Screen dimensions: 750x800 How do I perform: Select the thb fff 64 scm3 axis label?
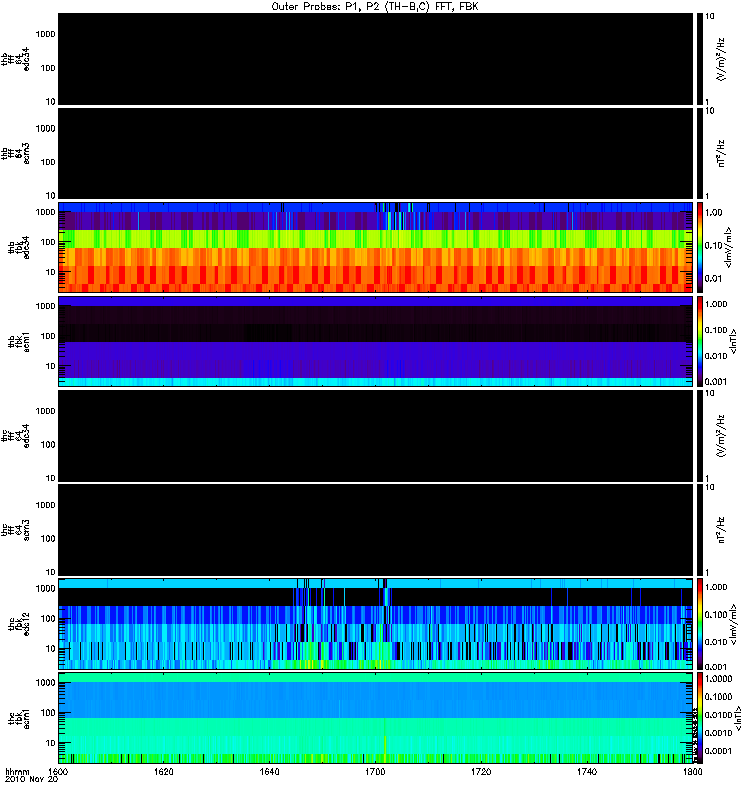click(x=15, y=153)
